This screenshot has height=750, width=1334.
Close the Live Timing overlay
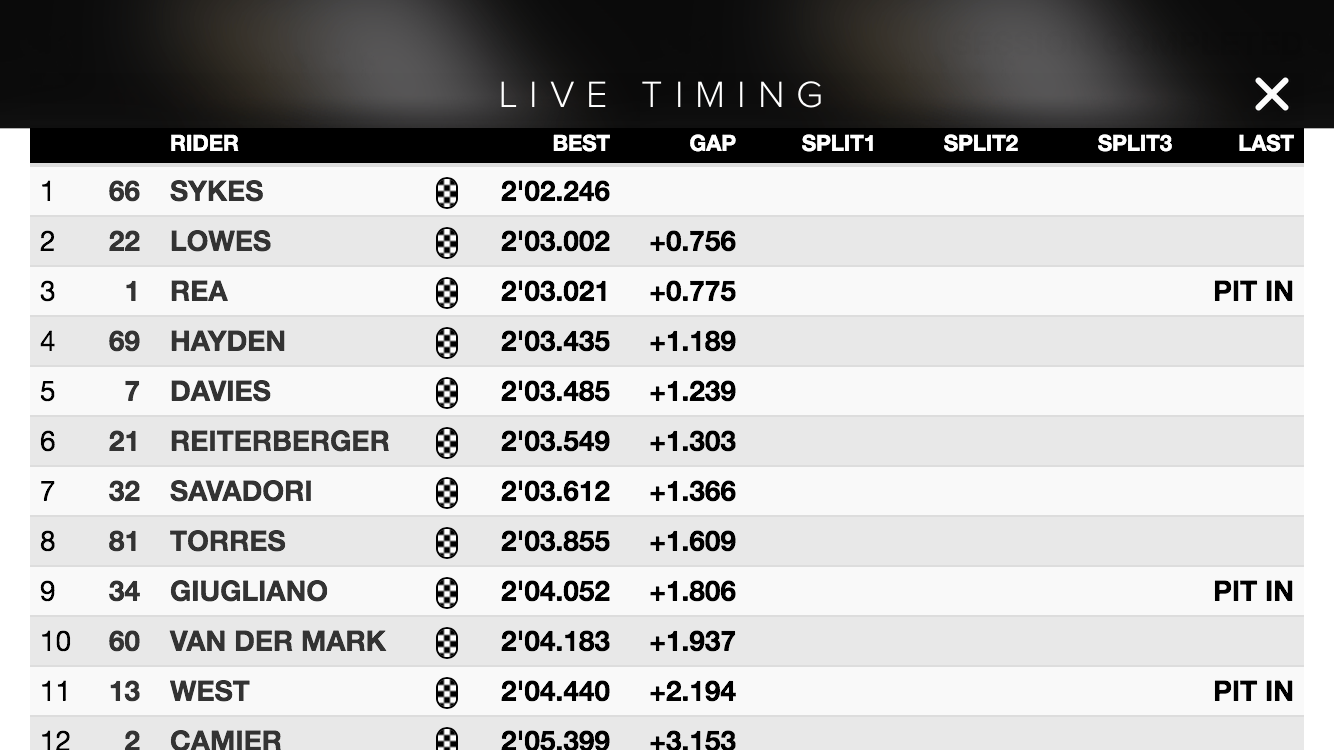[1271, 94]
